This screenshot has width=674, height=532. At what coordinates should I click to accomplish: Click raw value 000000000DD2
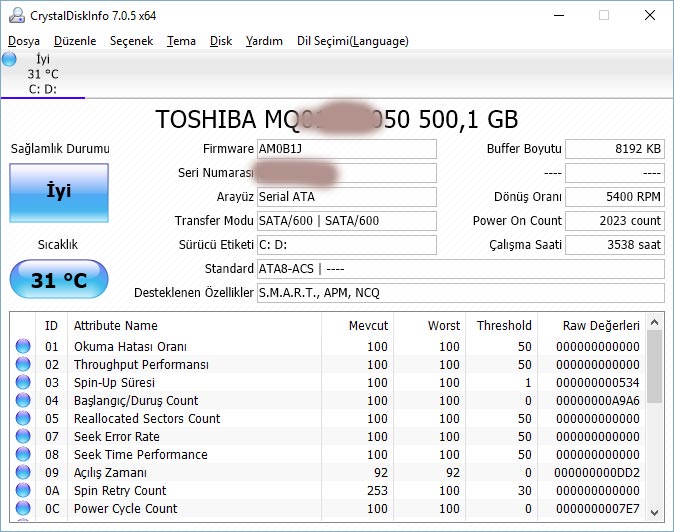tap(597, 473)
